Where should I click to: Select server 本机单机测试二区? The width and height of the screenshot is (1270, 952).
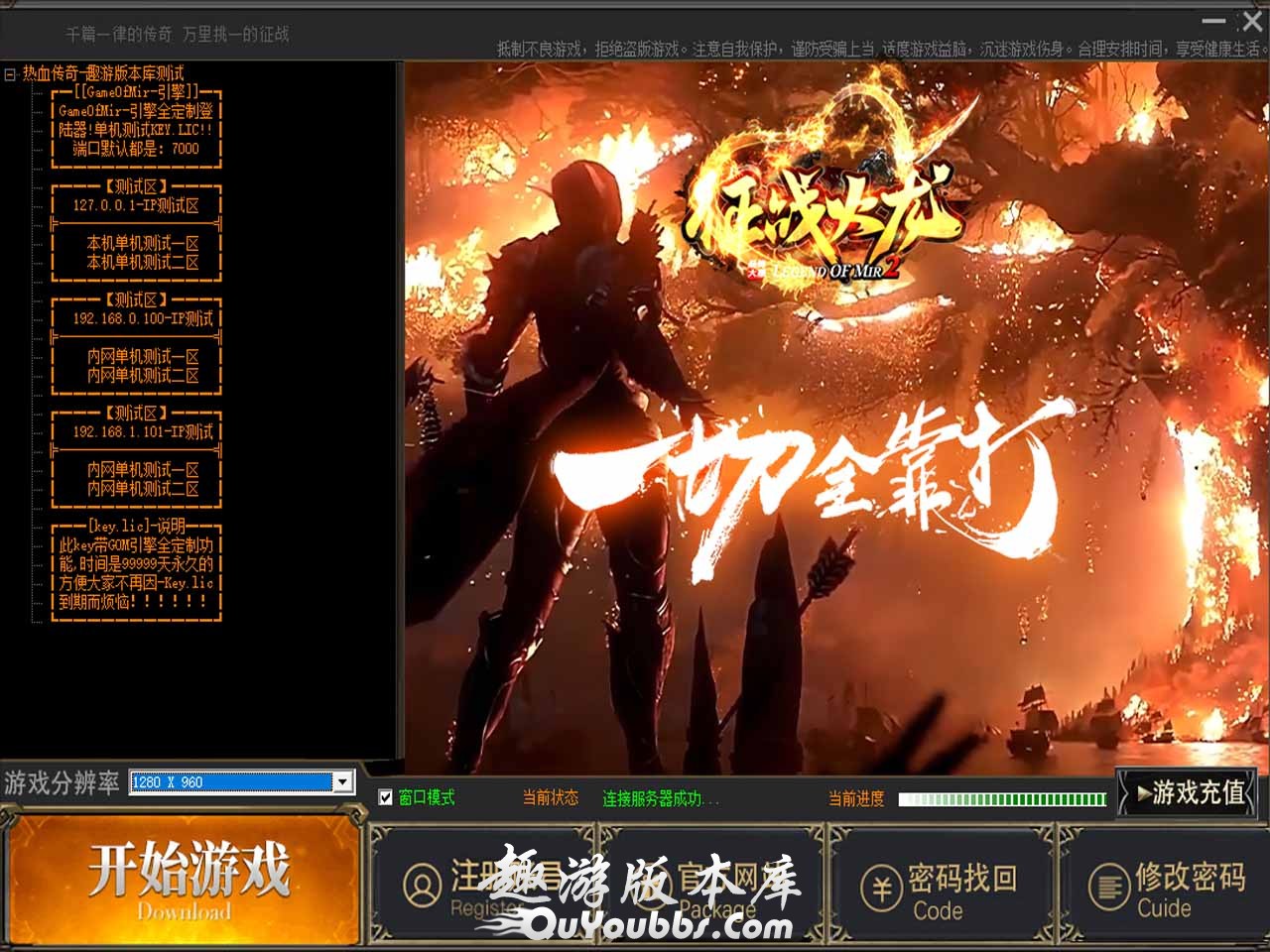(143, 262)
